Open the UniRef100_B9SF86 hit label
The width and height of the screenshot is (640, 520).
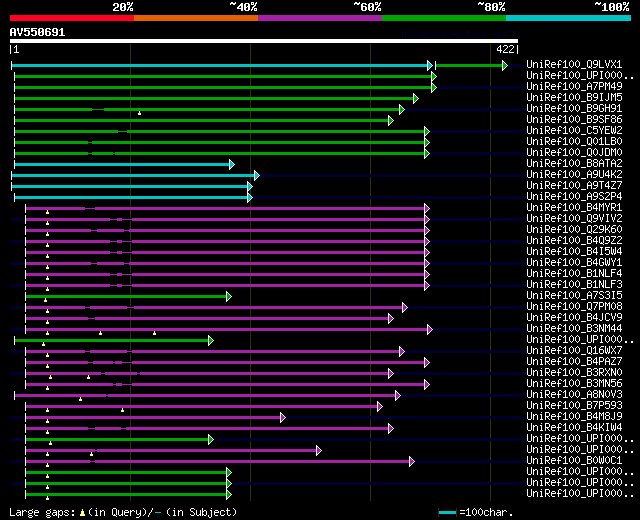(574, 119)
